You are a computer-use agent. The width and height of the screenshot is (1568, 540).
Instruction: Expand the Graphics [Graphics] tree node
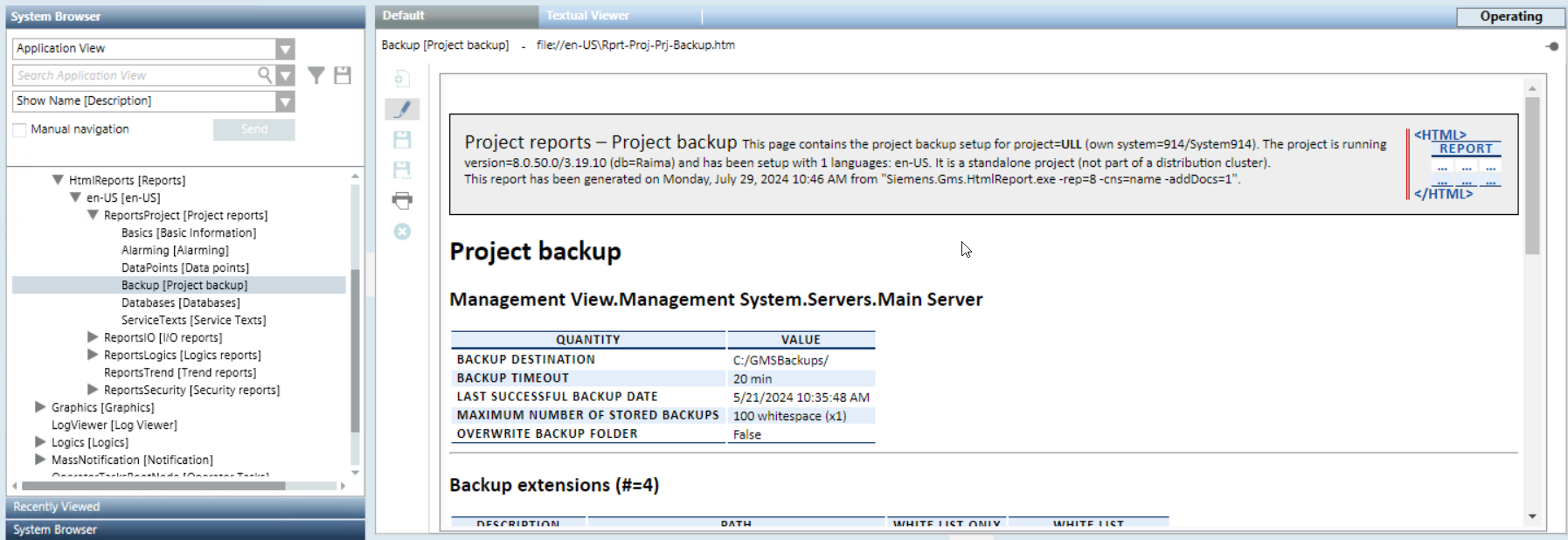(40, 407)
